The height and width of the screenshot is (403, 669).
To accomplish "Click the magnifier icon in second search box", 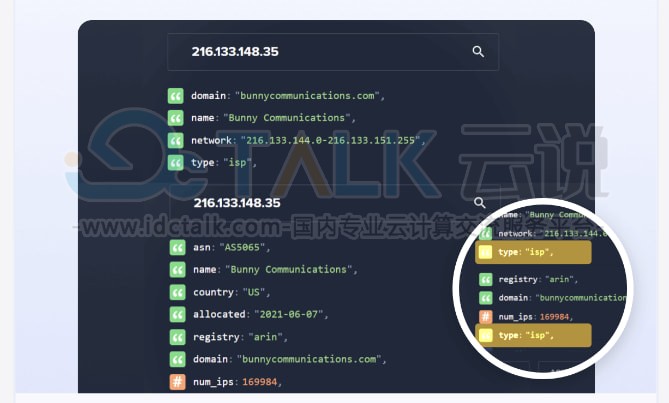I will [480, 203].
